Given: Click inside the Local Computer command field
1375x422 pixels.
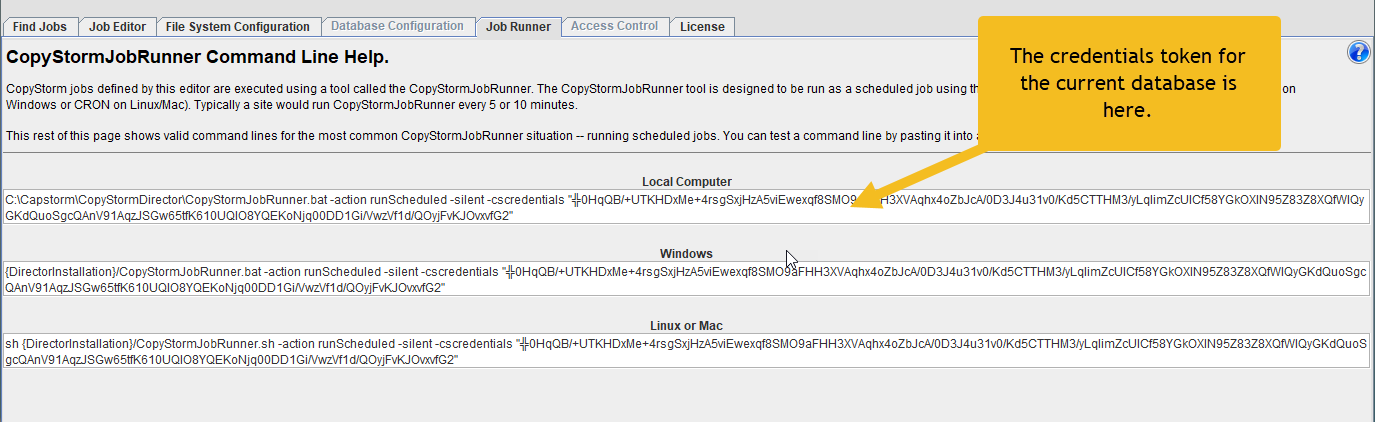Looking at the screenshot, I should pos(685,207).
